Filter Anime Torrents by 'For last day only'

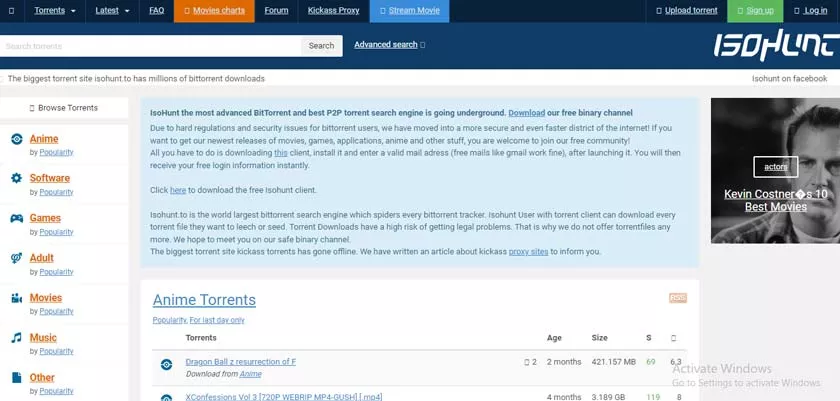(217, 320)
